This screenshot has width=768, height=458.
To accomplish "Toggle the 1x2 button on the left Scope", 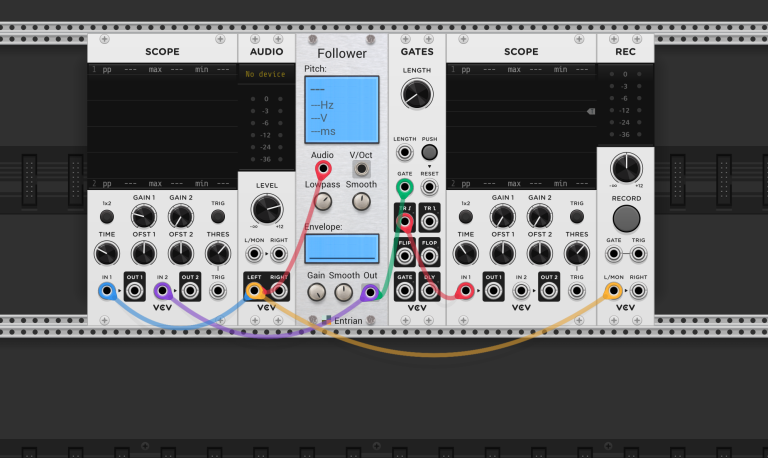I will pos(107,217).
